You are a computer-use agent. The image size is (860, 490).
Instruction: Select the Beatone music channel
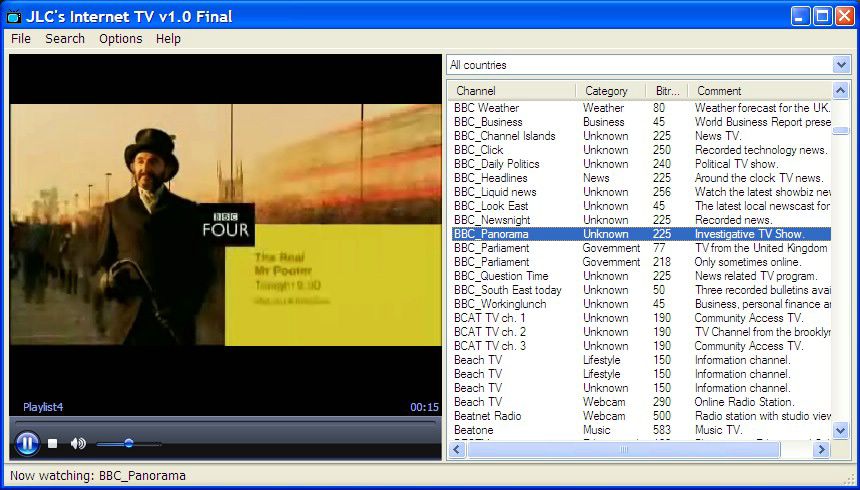641,430
